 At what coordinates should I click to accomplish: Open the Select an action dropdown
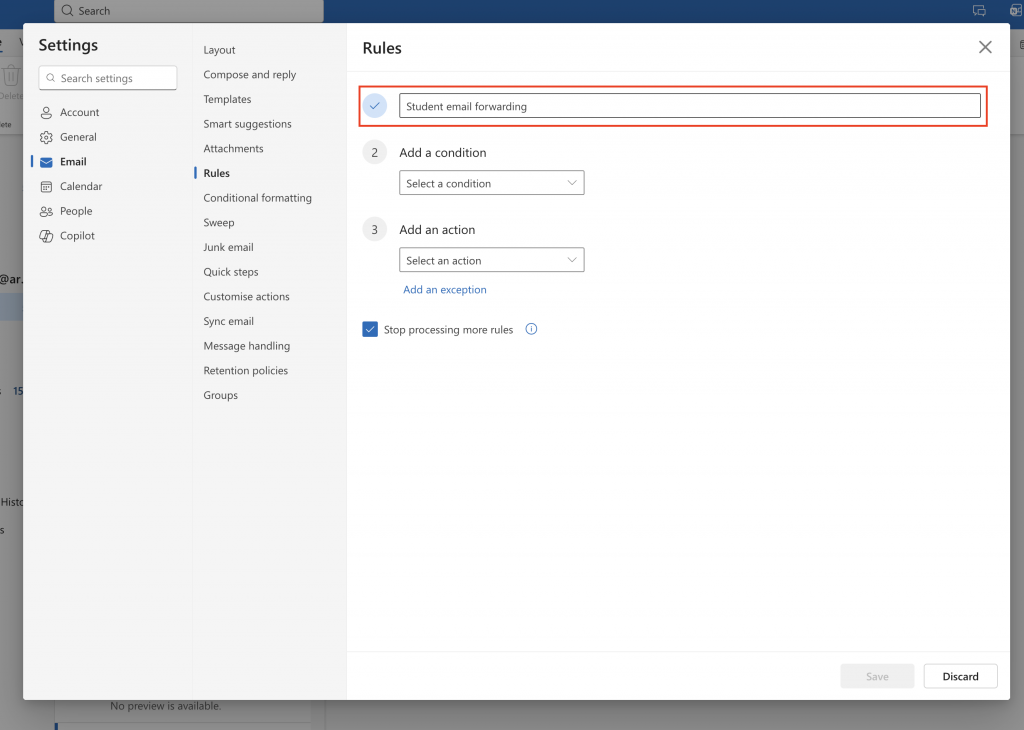(x=491, y=259)
